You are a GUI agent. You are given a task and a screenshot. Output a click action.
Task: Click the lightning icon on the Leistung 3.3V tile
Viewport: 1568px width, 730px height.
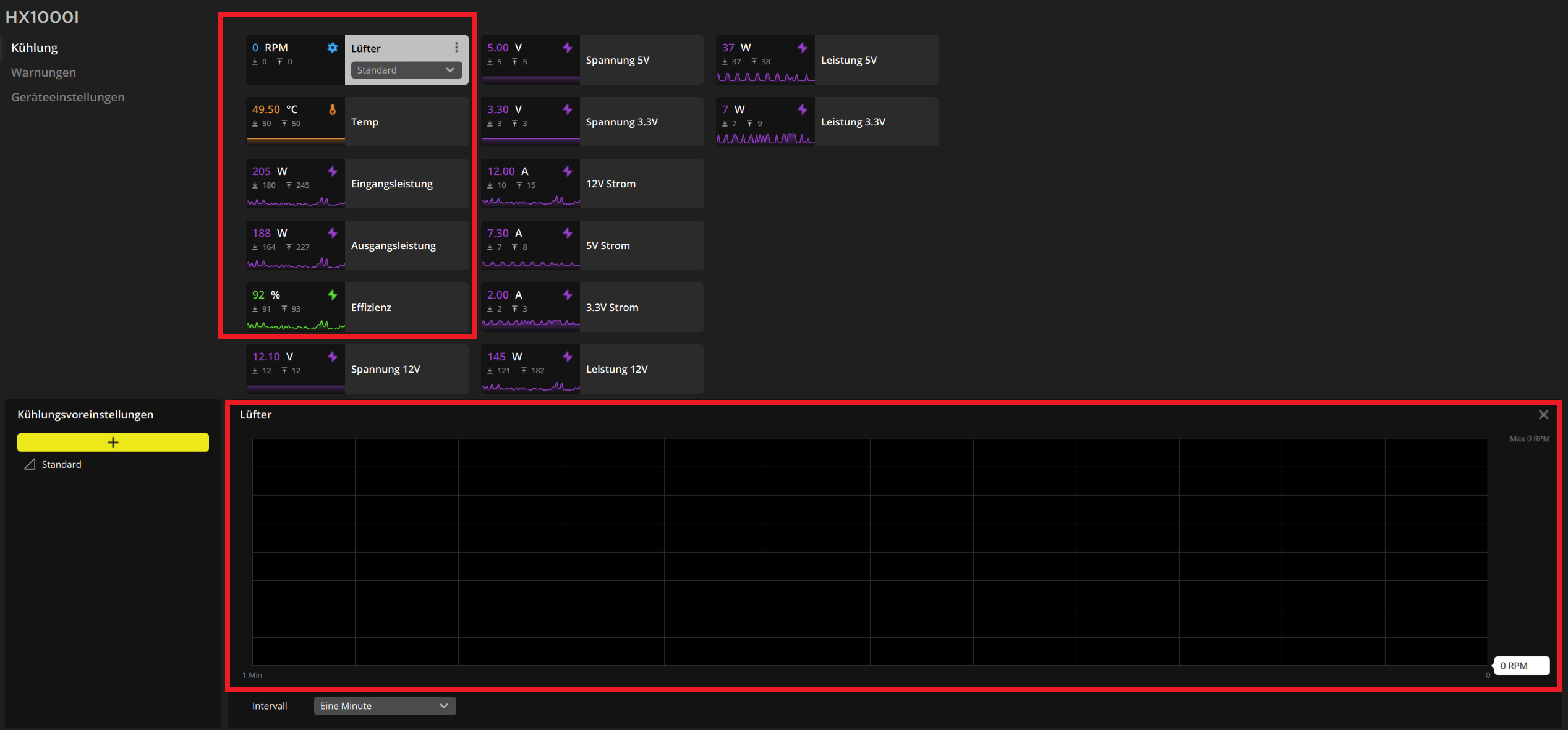(803, 109)
